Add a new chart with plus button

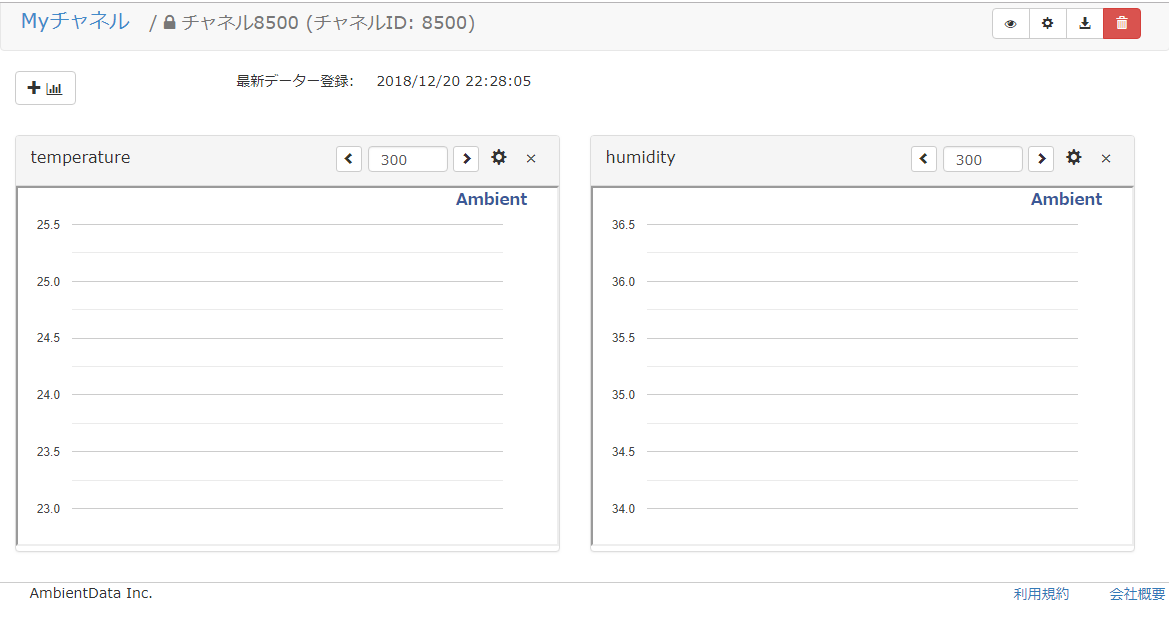tap(45, 88)
